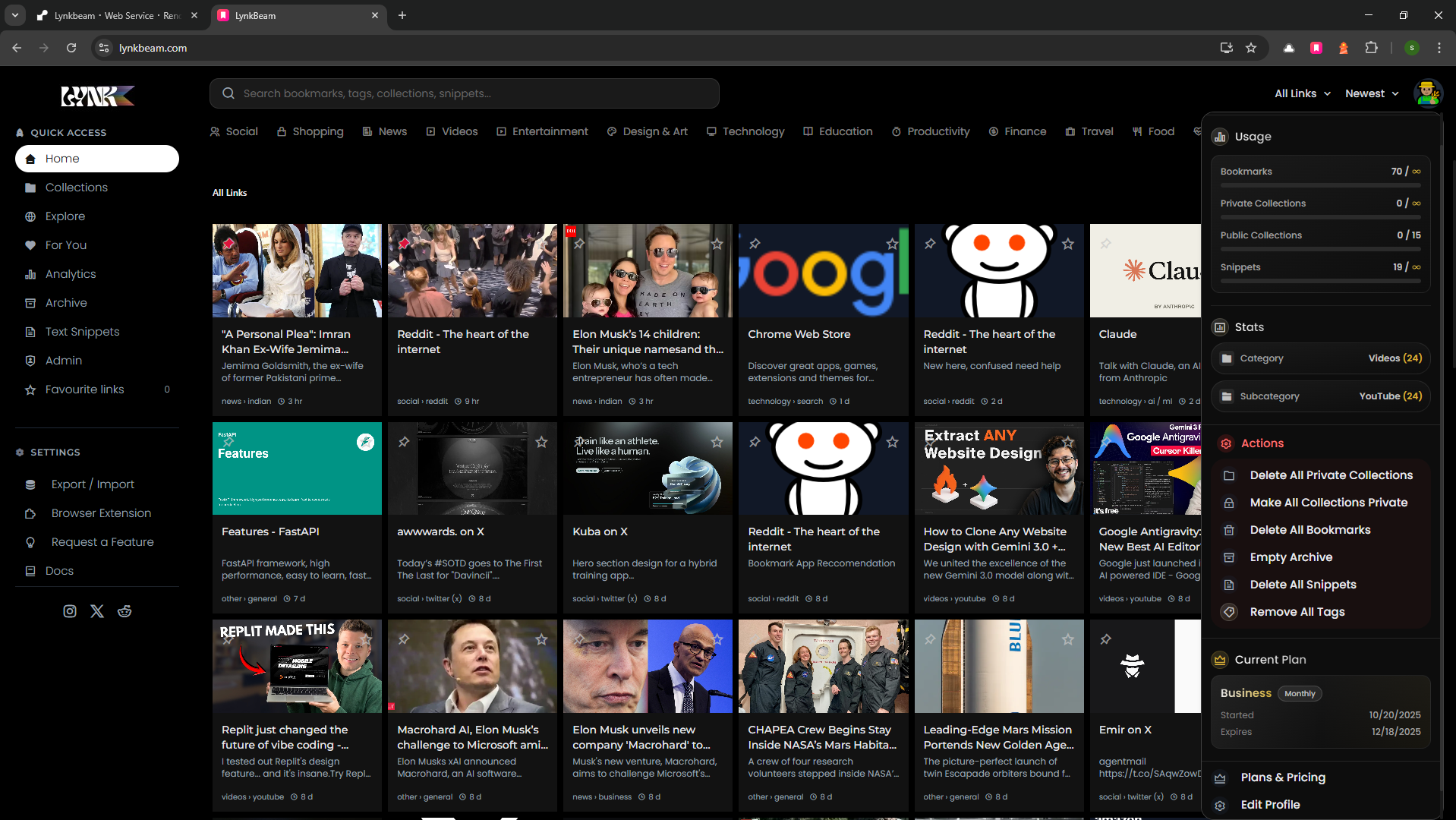Viewport: 1456px width, 820px height.
Task: Switch to the Lynkbeam Web Service Render browser tab
Action: [118, 15]
